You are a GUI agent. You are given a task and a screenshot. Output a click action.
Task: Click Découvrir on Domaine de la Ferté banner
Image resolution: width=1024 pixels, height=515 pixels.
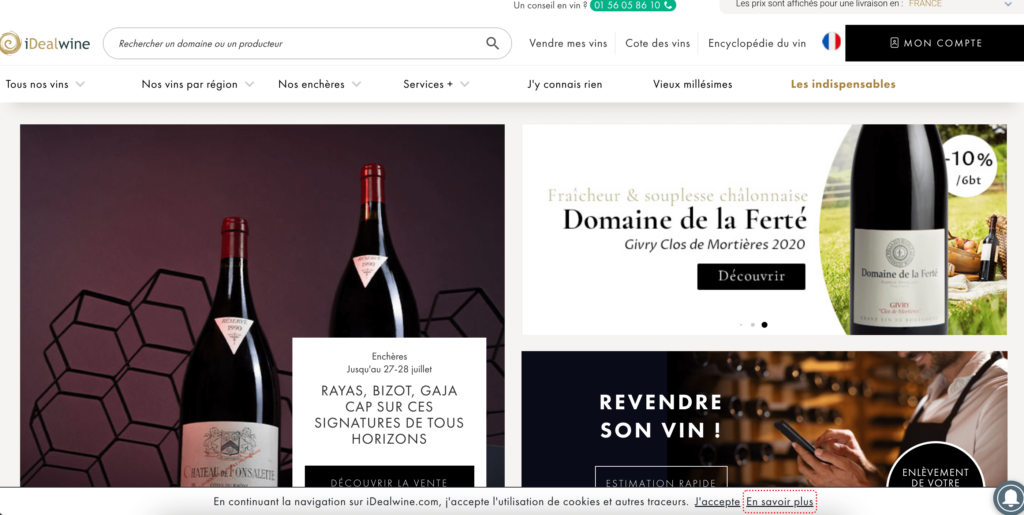pyautogui.click(x=751, y=277)
